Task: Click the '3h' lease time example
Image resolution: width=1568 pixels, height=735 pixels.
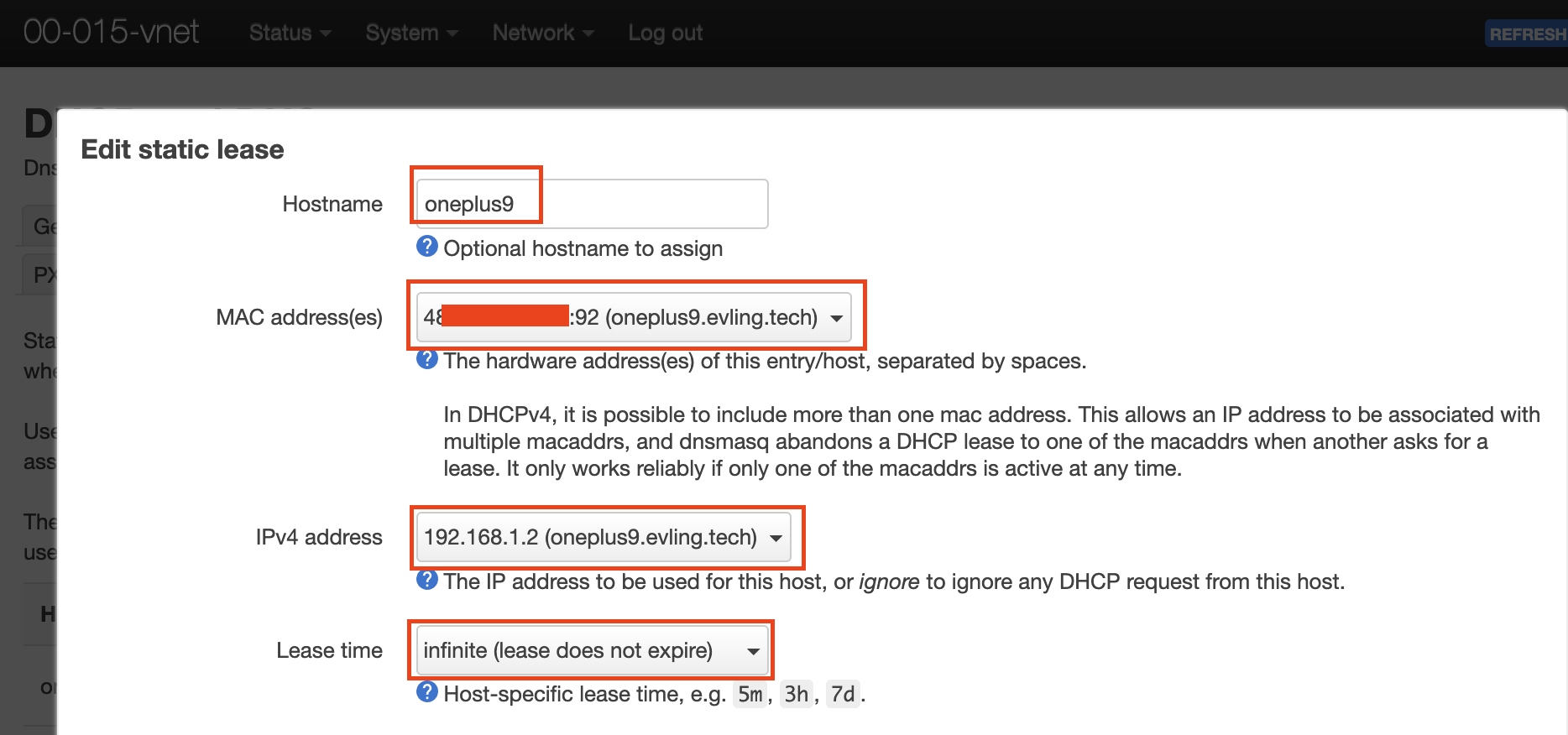Action: point(796,695)
